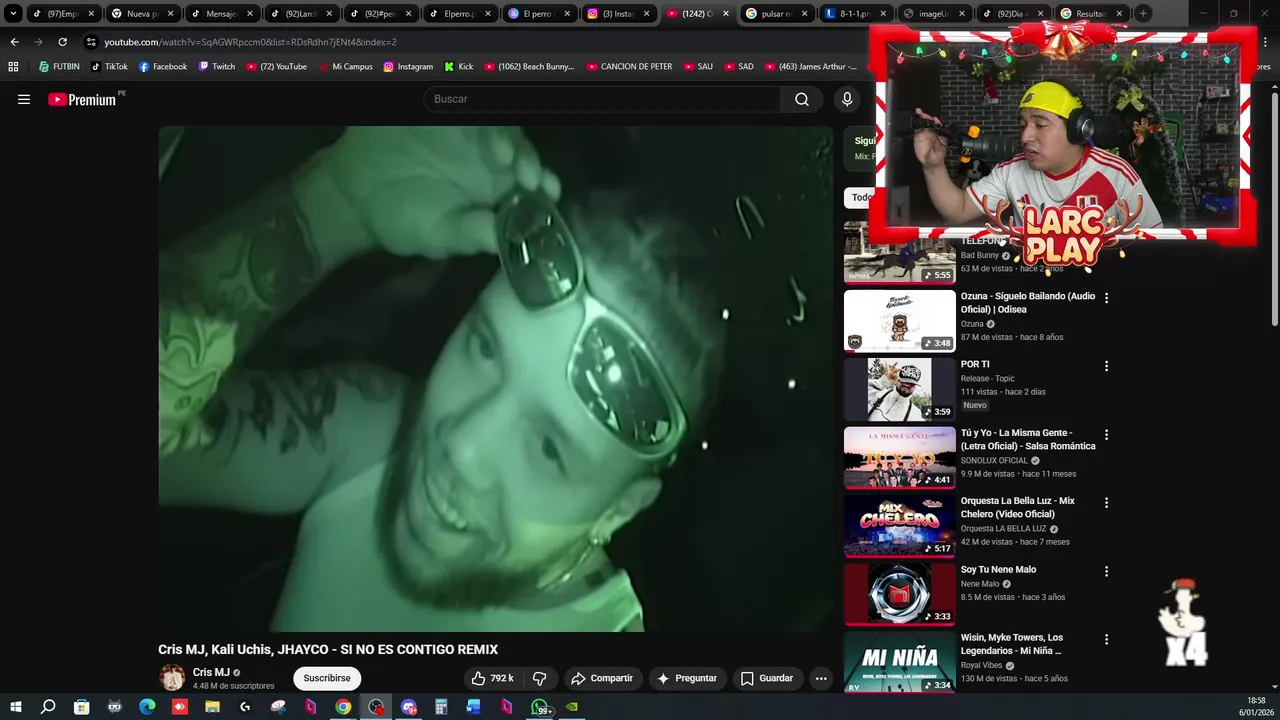Switch to the (3) Instagram tab
The height and width of the screenshot is (720, 1280).
tap(618, 14)
